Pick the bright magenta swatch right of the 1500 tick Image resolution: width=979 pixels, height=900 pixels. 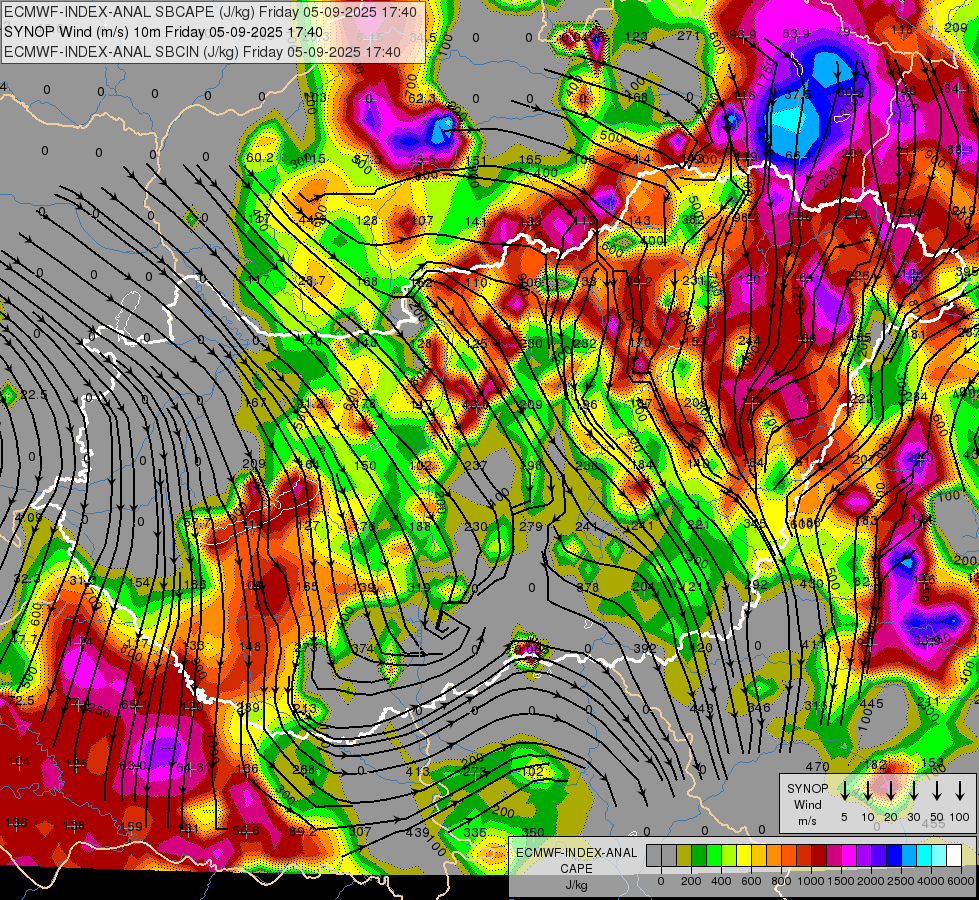(849, 855)
